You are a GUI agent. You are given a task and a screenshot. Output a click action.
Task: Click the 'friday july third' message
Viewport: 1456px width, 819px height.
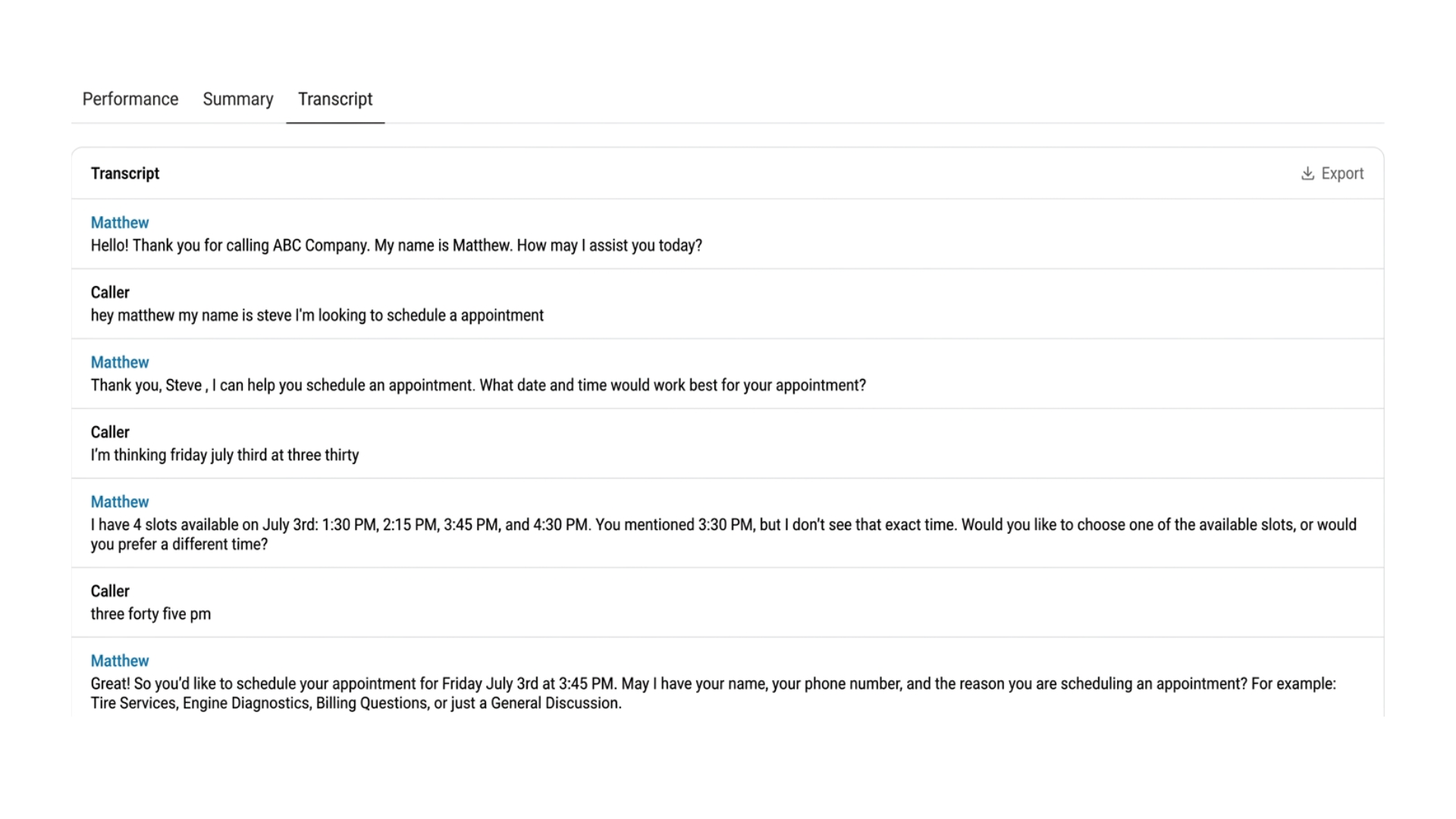224,455
